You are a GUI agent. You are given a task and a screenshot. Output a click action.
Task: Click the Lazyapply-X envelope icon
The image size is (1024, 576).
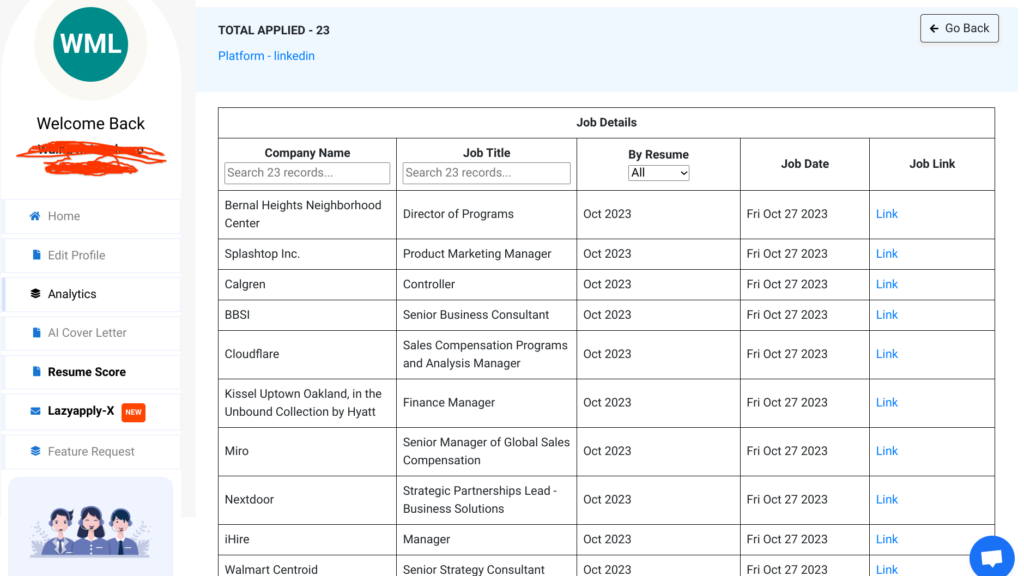[x=35, y=411]
